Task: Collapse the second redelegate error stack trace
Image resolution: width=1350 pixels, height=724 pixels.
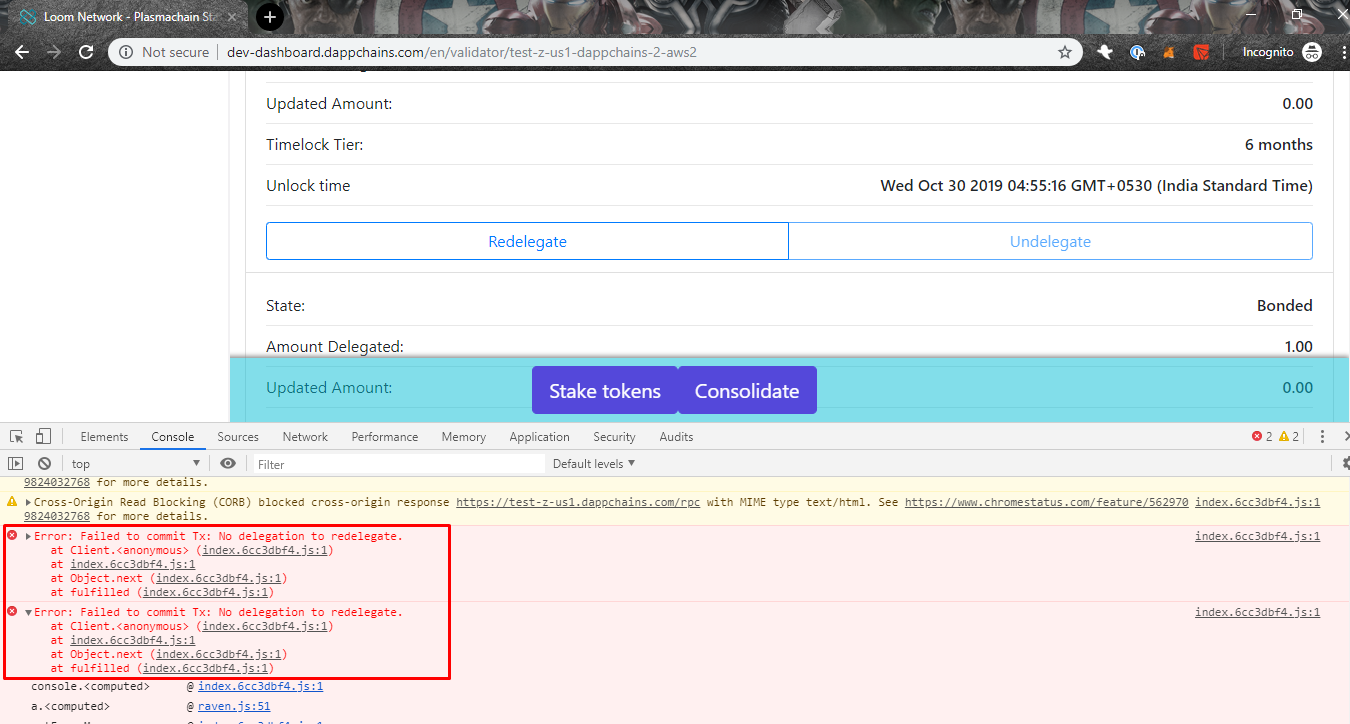Action: tap(27, 611)
